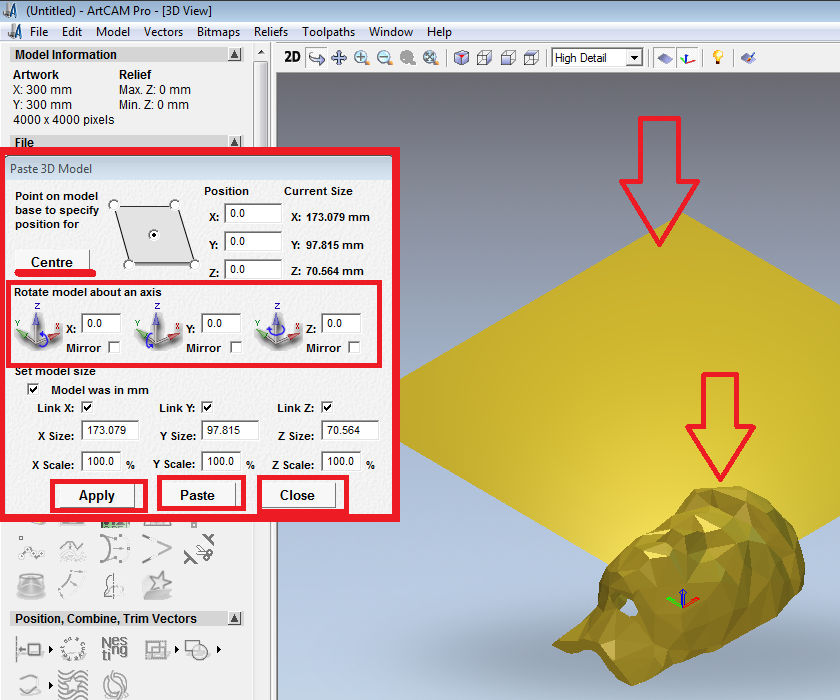Enable Mirror for Y axis rotation
This screenshot has width=840, height=700.
click(236, 348)
